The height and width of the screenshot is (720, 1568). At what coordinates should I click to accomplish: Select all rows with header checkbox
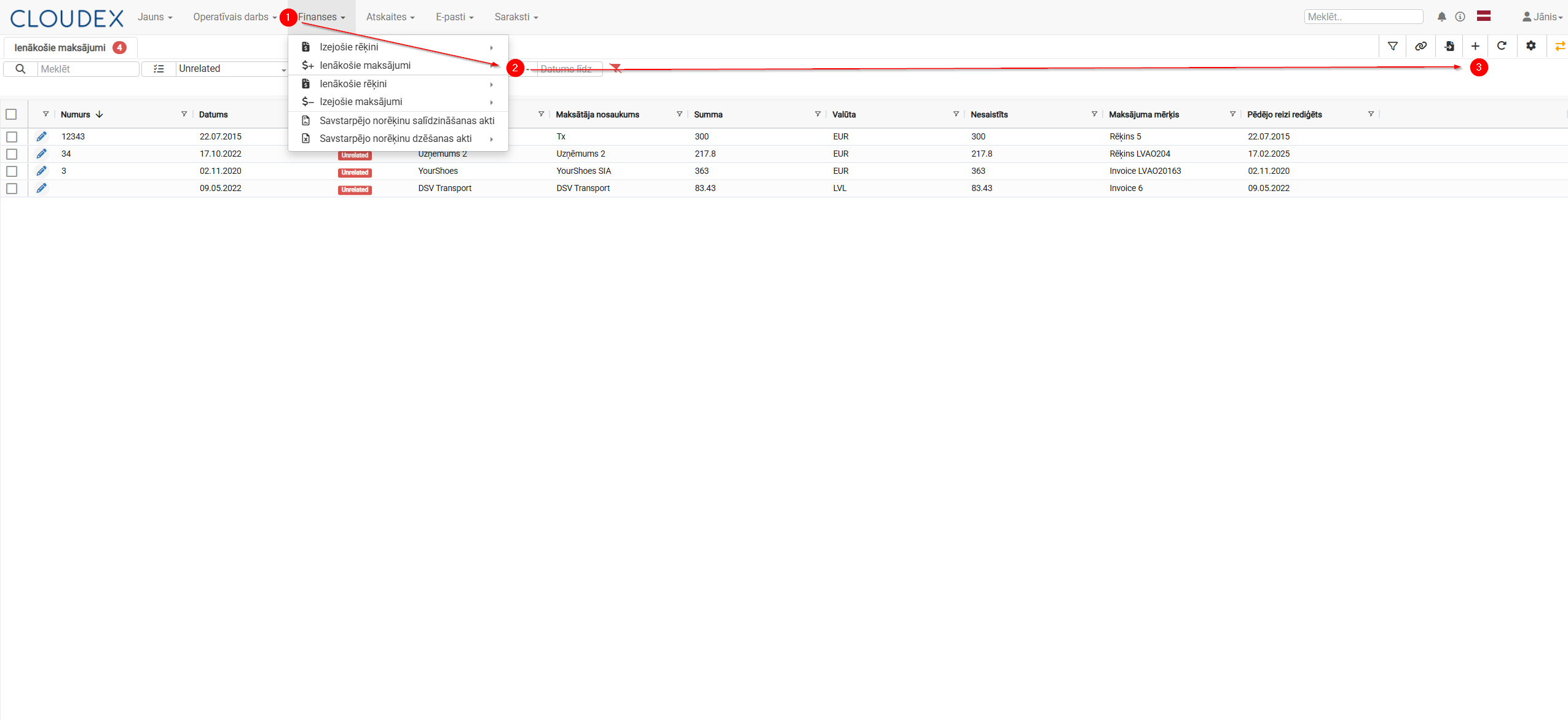(11, 114)
